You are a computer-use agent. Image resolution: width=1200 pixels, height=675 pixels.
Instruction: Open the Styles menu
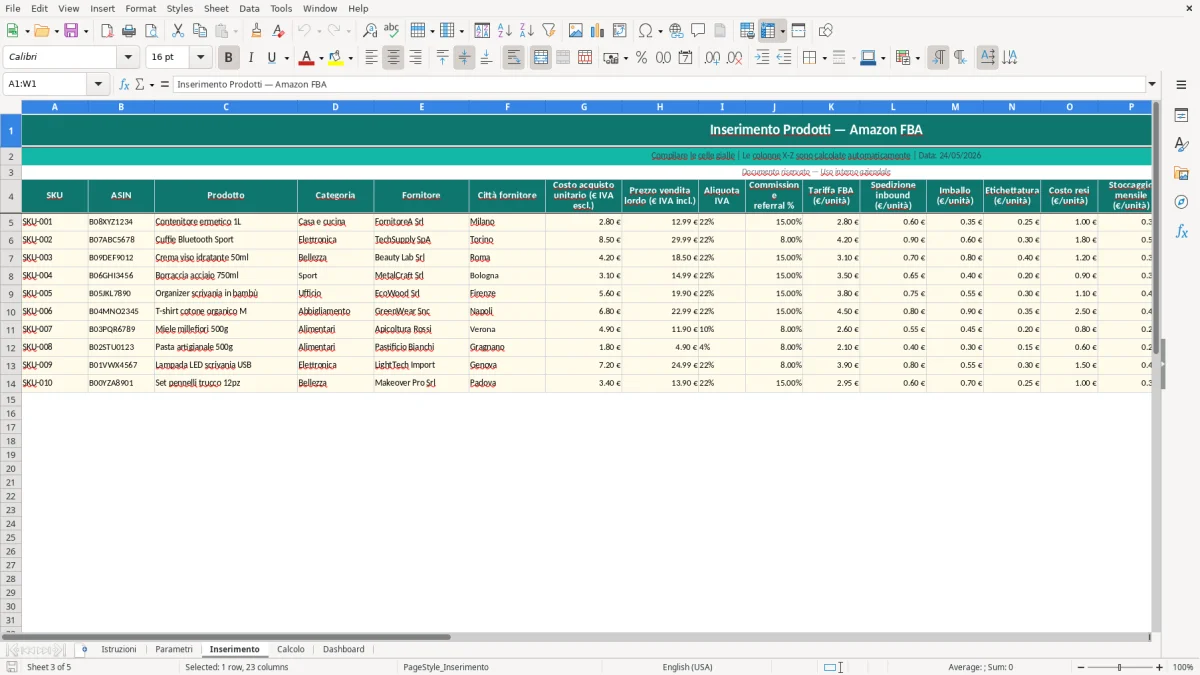(x=181, y=8)
